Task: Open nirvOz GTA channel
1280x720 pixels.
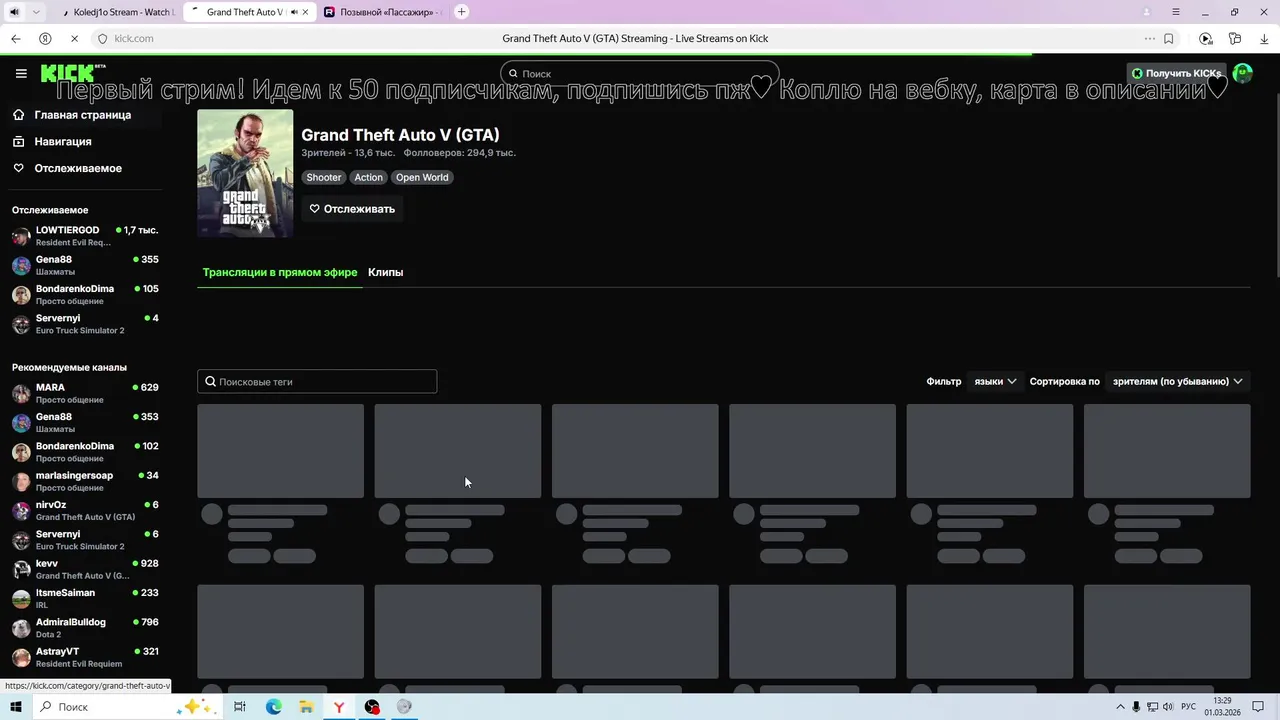Action: (85, 510)
